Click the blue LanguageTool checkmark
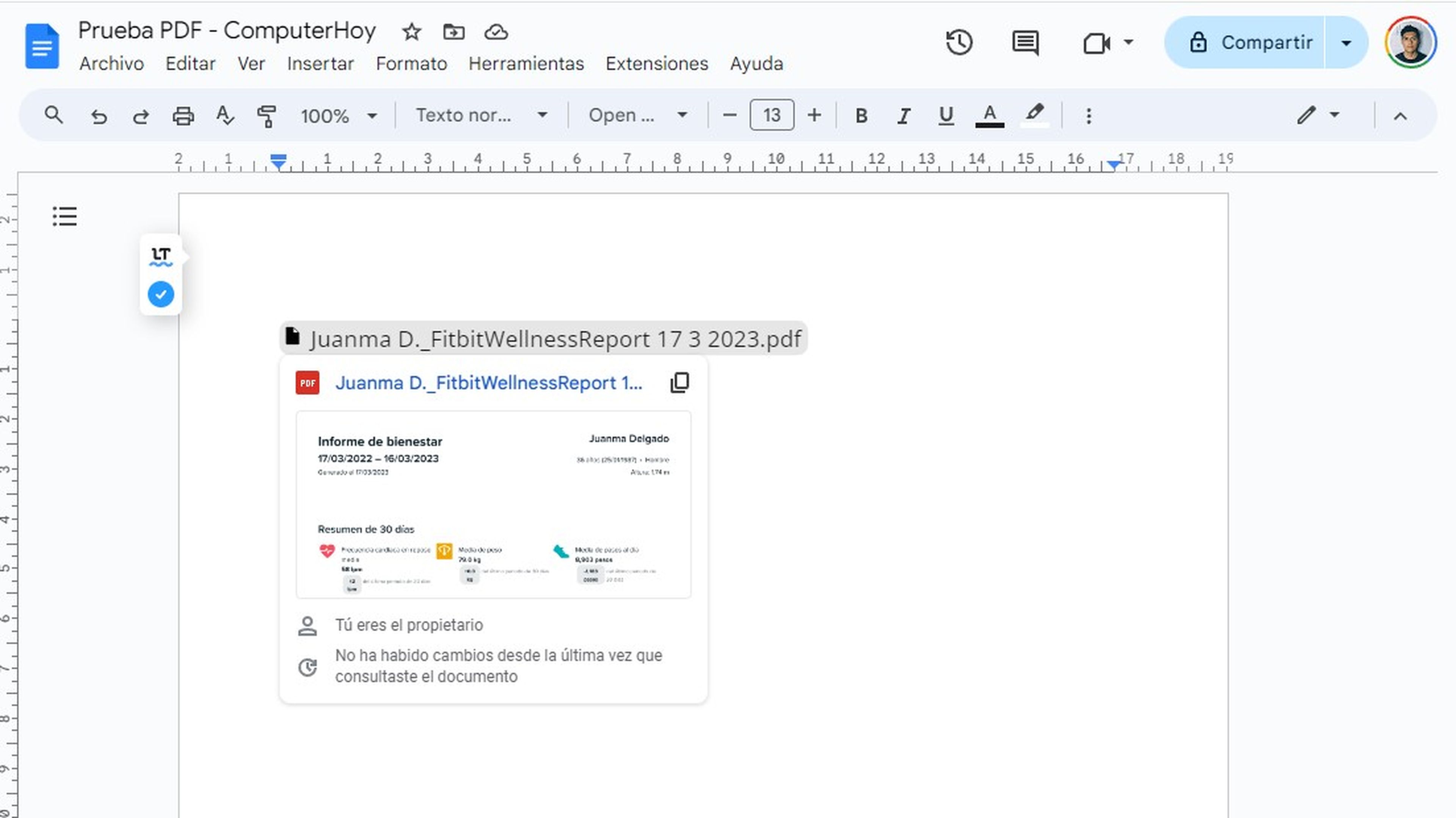 coord(161,294)
